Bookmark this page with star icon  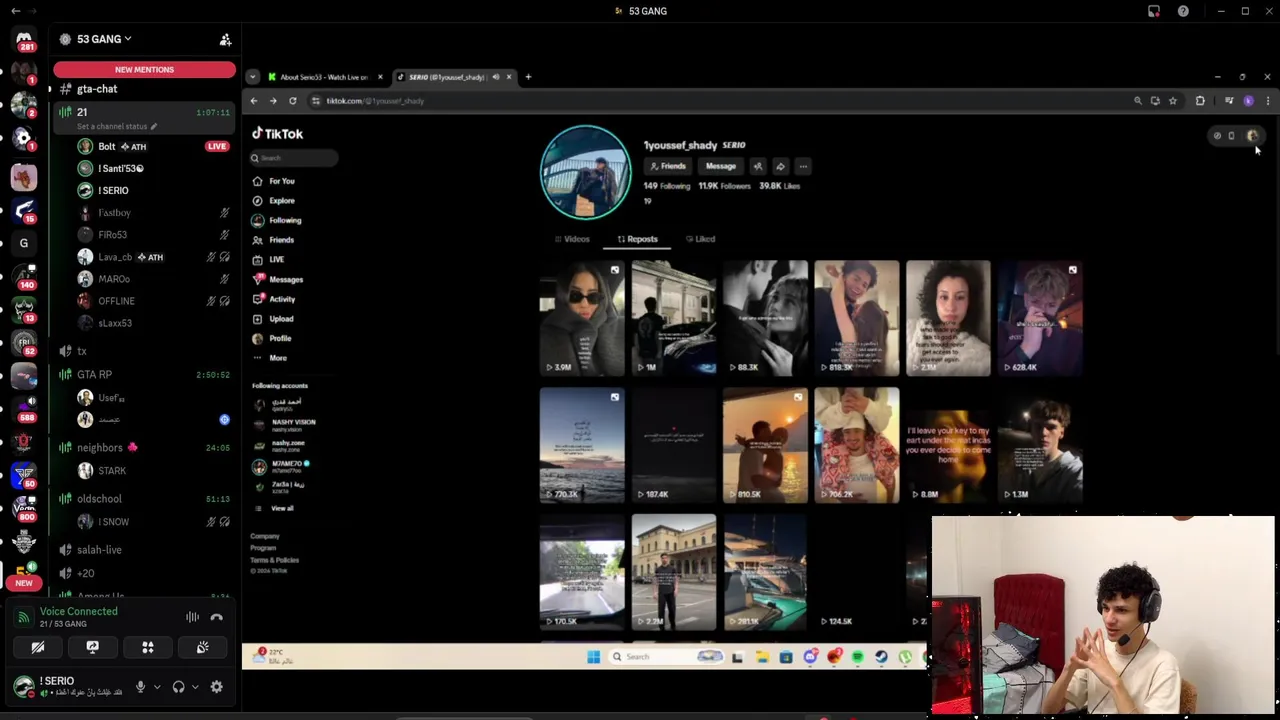(1173, 101)
